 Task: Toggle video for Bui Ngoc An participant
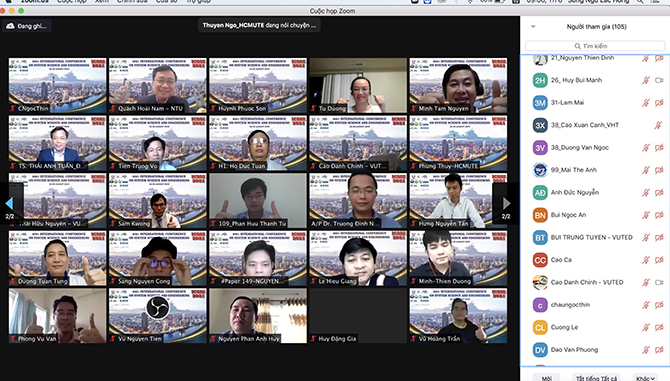click(x=659, y=215)
